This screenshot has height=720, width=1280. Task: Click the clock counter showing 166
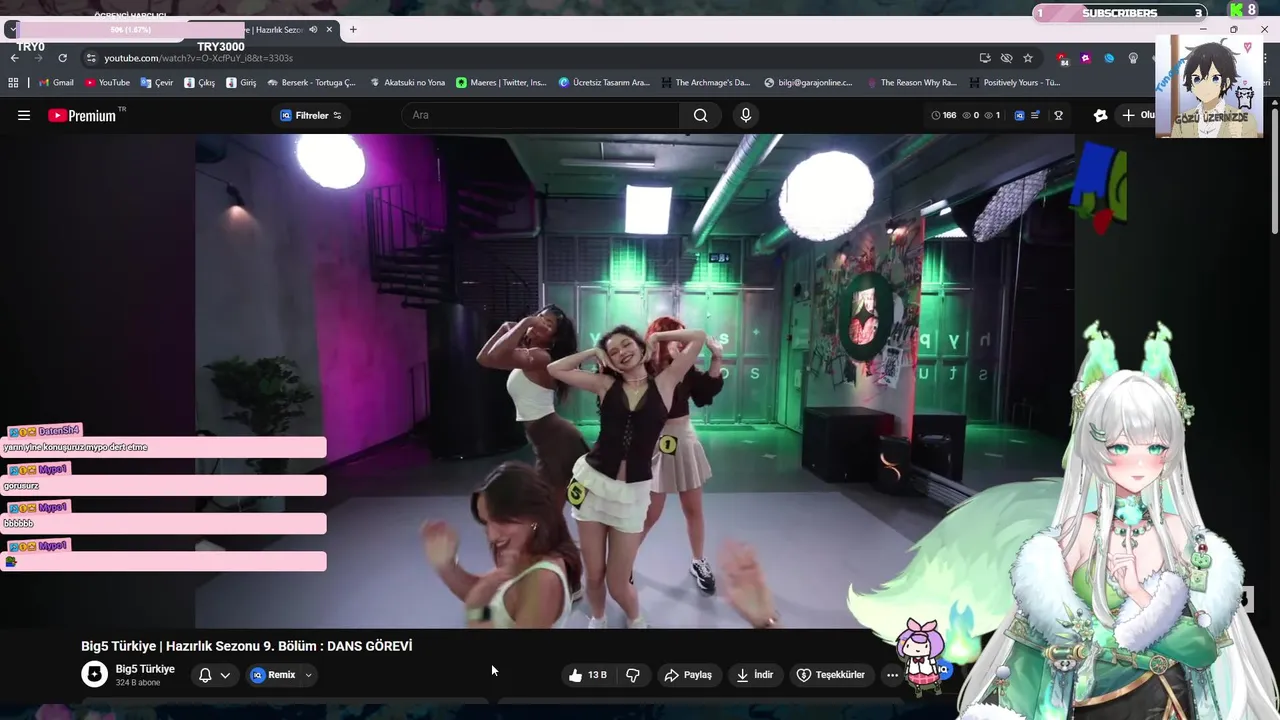coord(944,115)
